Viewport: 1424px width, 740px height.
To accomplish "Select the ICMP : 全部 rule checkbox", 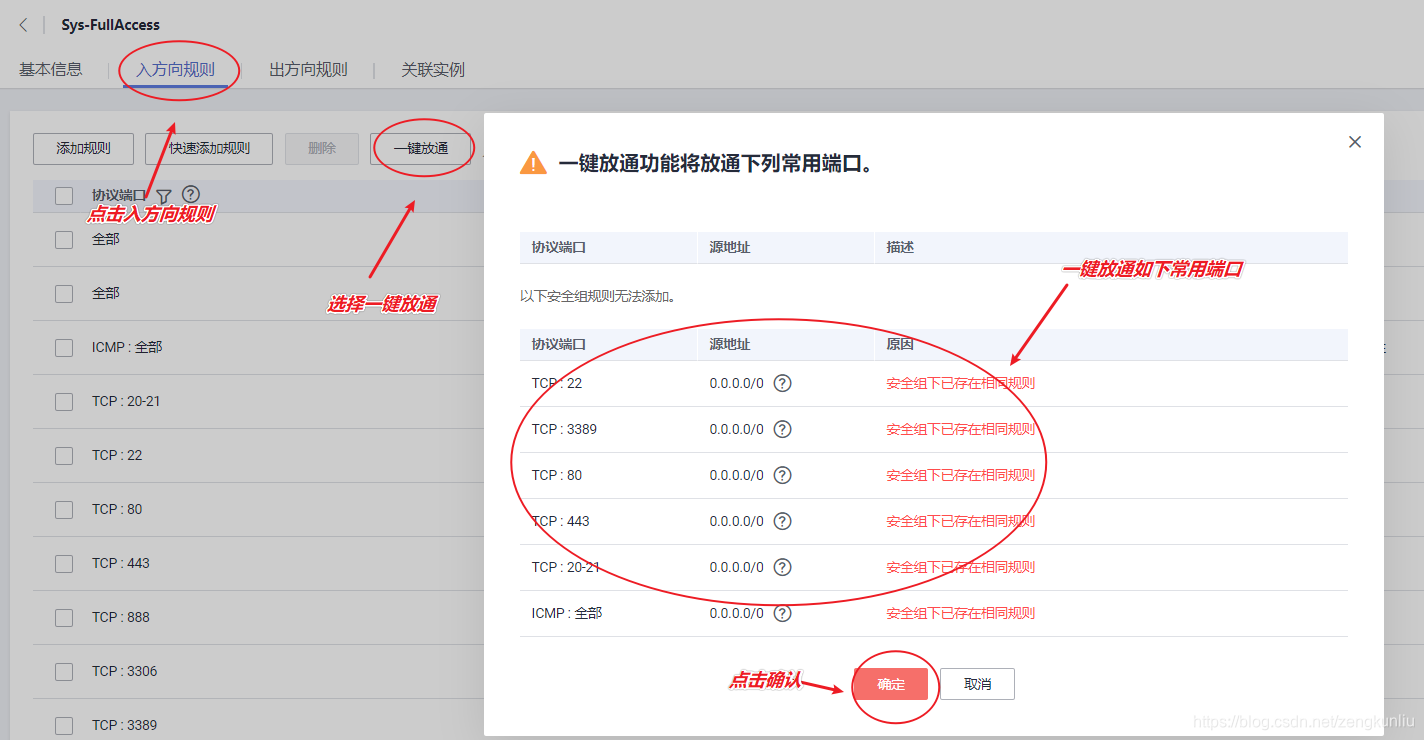I will click(x=64, y=348).
